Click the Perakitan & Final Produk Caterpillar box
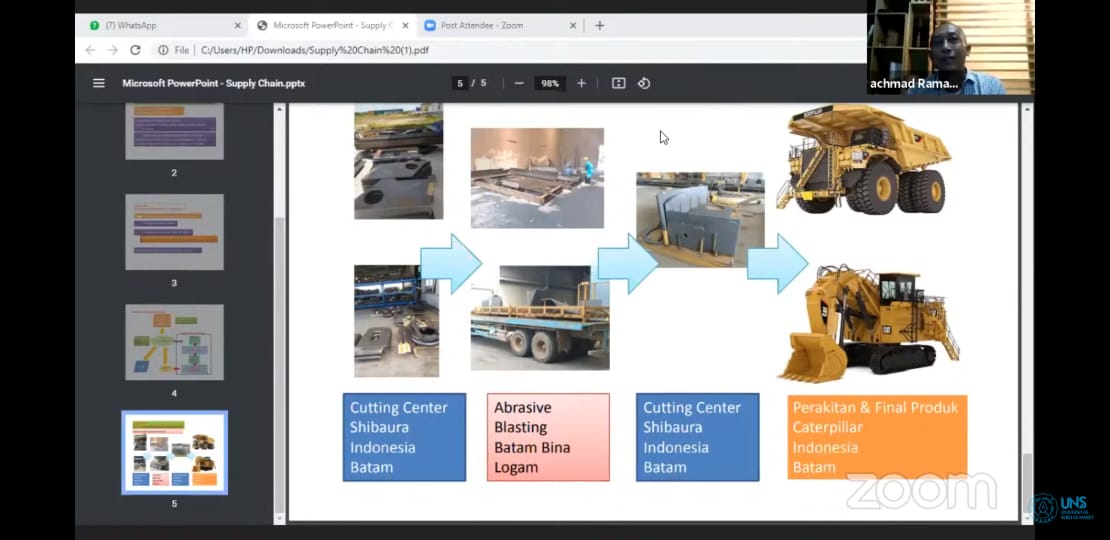Screen dimensions: 1110x540 (877, 437)
